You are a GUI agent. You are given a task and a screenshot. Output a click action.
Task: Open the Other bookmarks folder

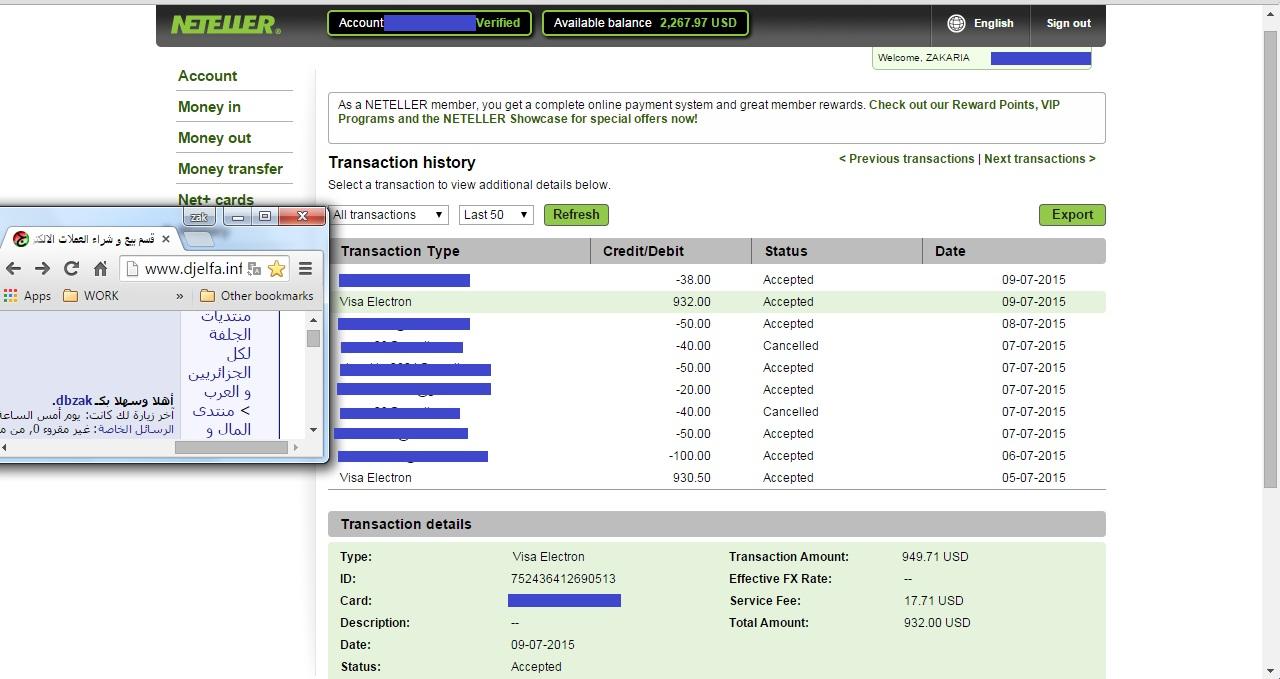point(257,296)
